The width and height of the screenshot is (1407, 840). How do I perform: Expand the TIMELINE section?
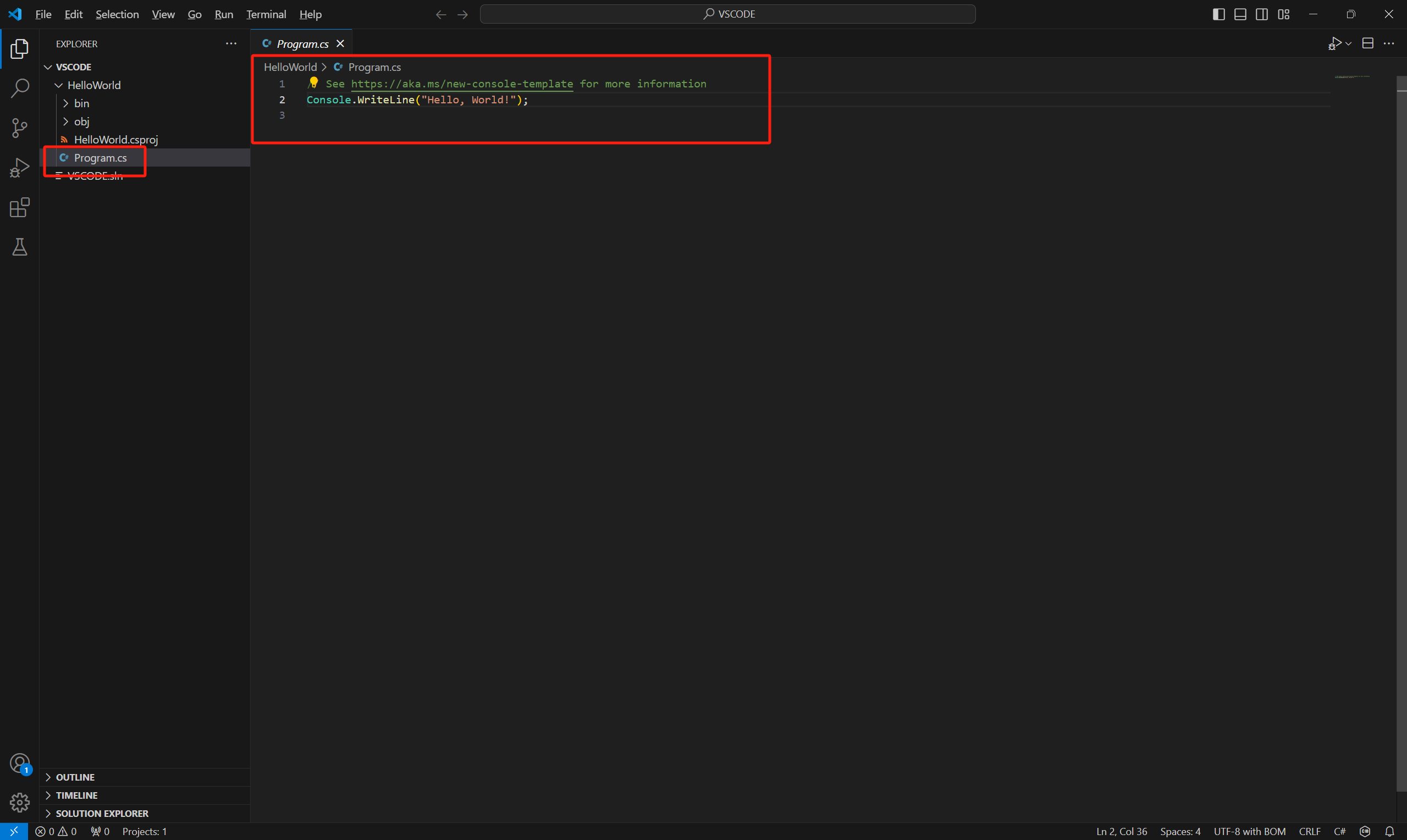pyautogui.click(x=145, y=795)
